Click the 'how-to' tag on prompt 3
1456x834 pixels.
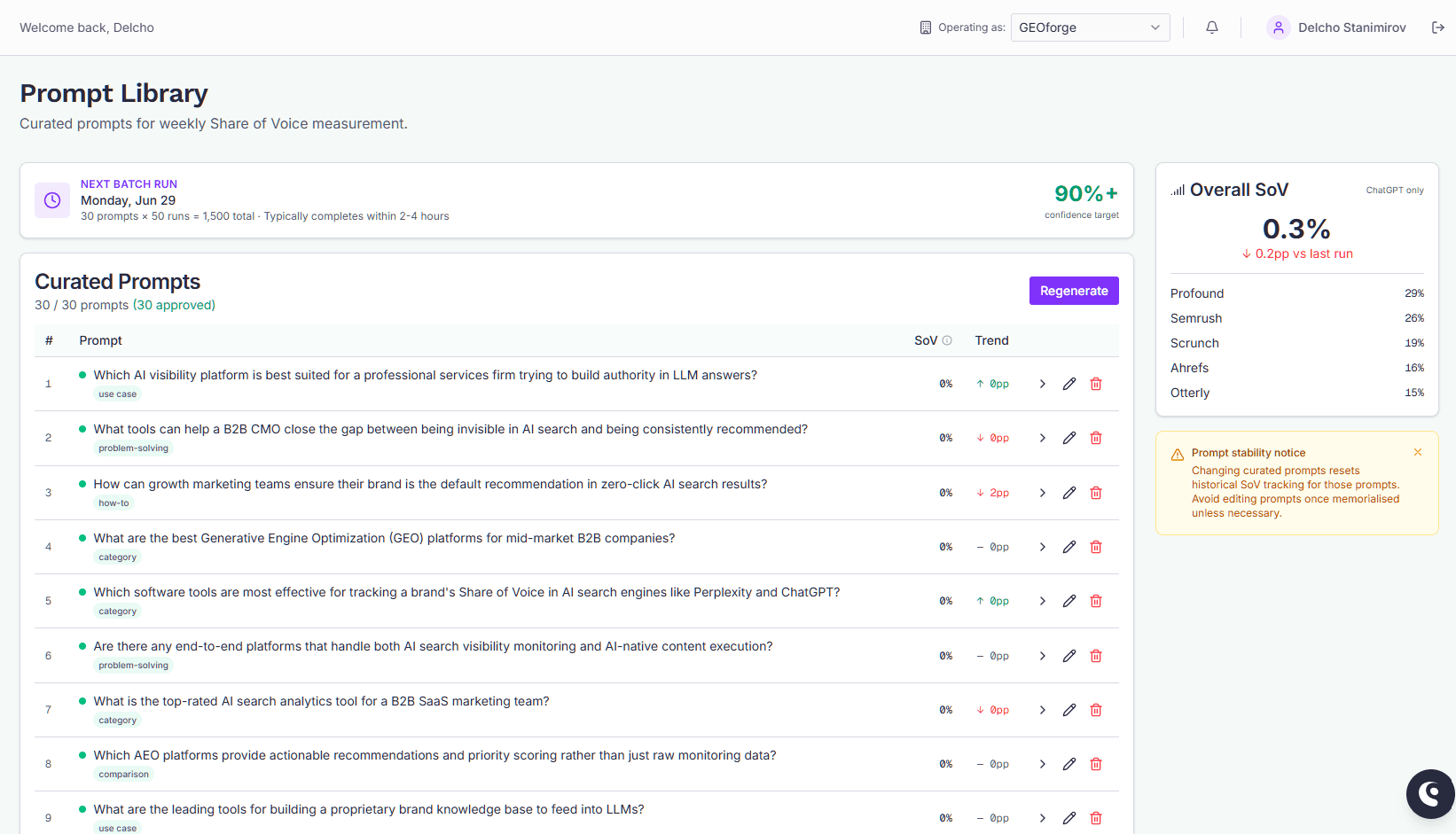point(114,503)
